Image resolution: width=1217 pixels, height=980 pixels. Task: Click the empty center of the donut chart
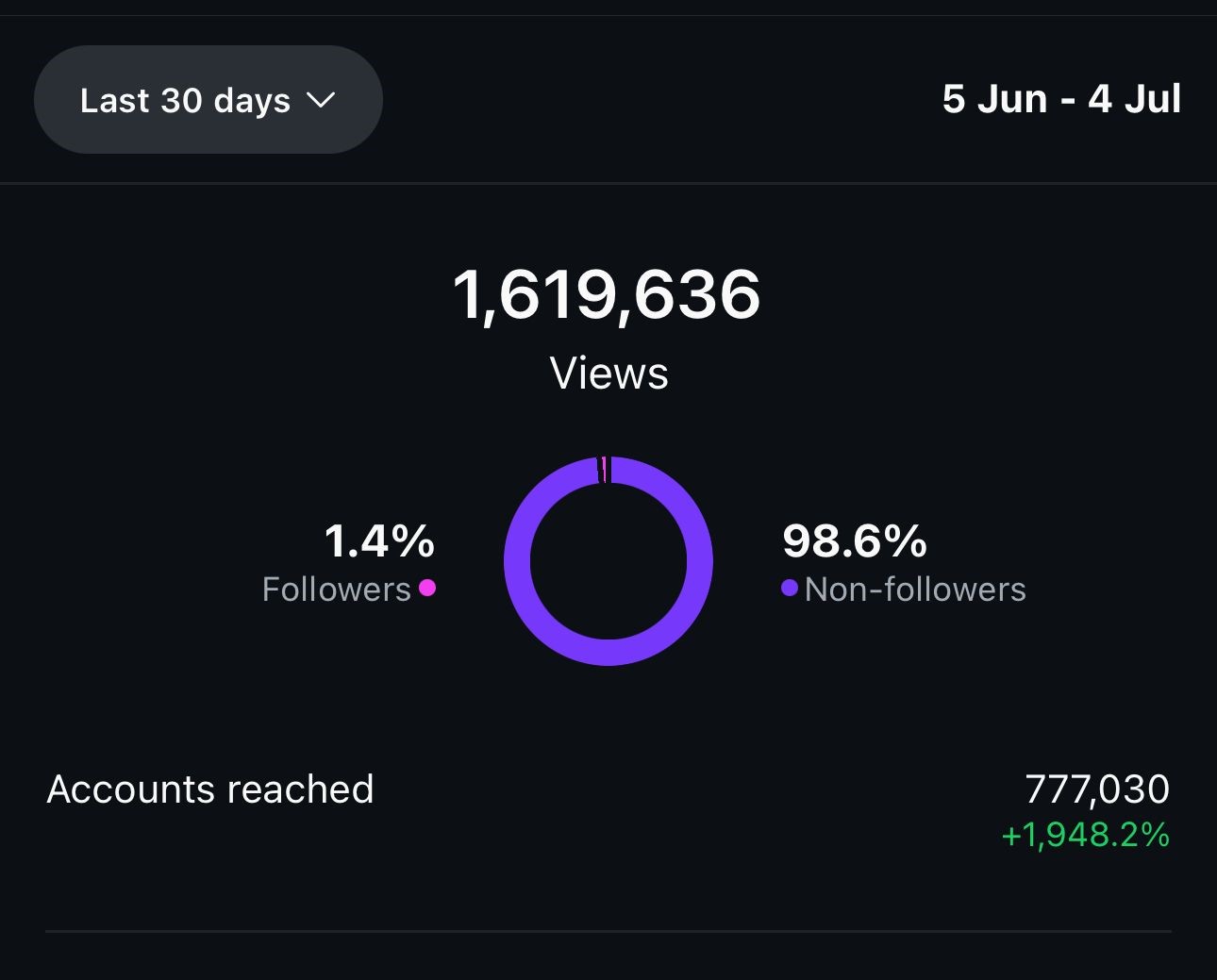coord(608,562)
